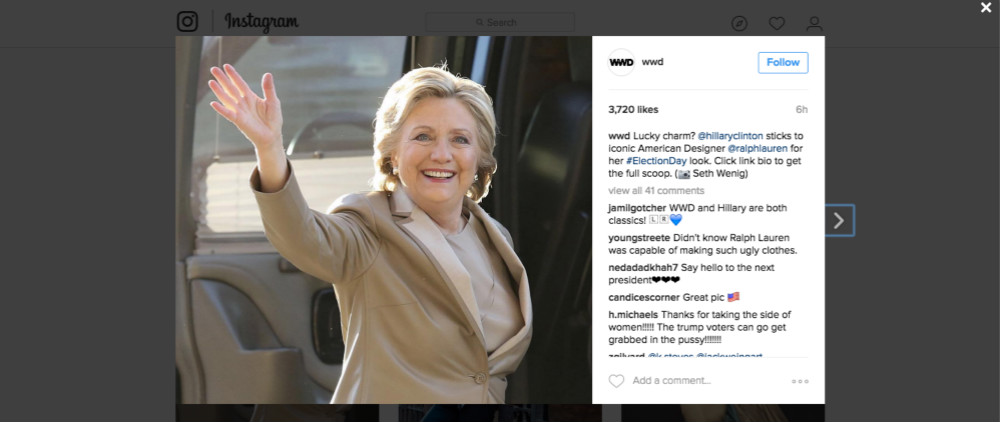Open the wwd username link
This screenshot has width=1000, height=422.
(652, 62)
